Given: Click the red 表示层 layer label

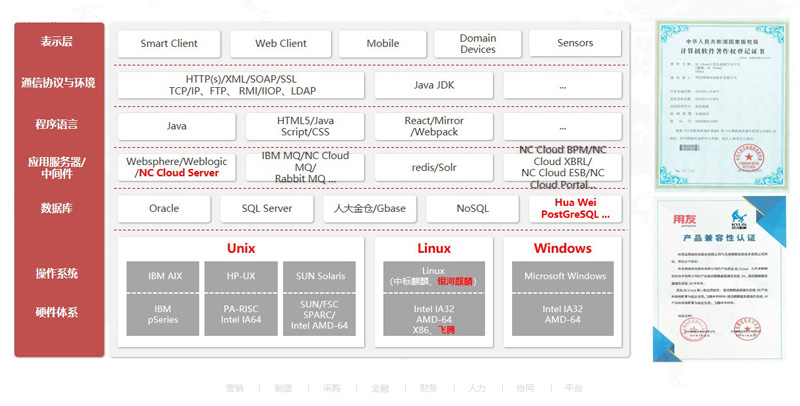Looking at the screenshot, I should (59, 43).
